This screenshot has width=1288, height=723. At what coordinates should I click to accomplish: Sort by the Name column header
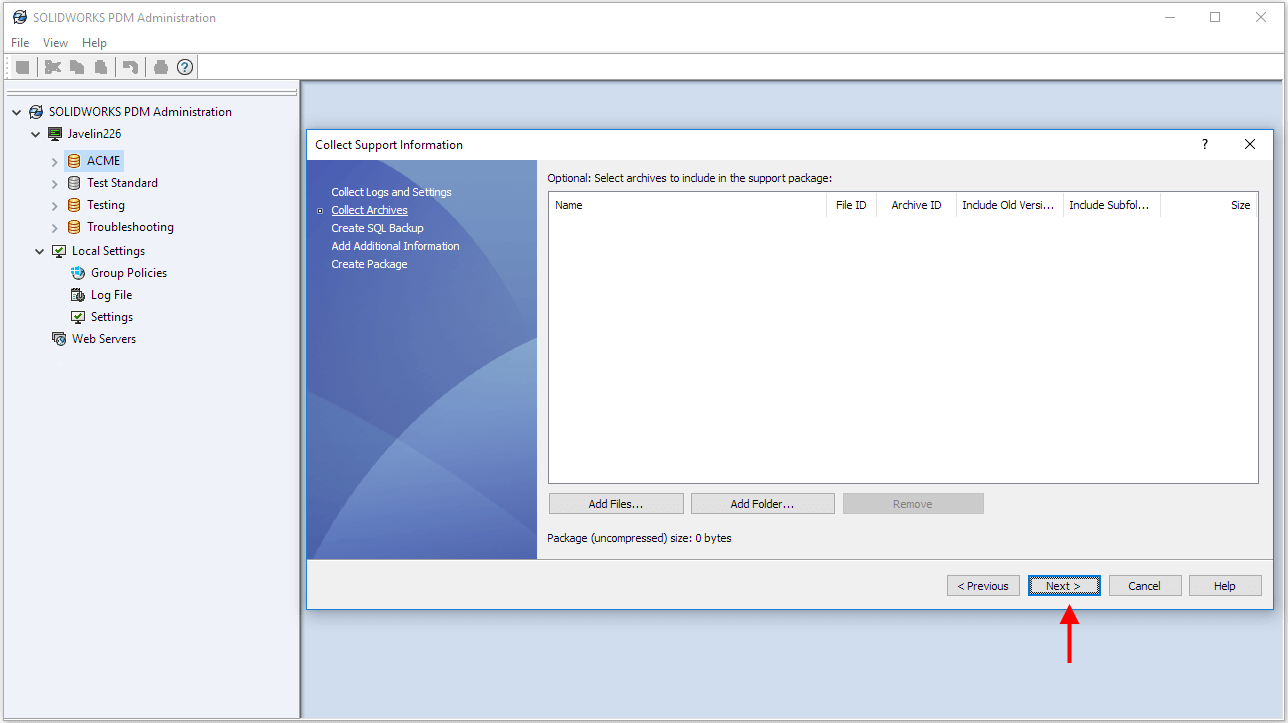coord(688,205)
